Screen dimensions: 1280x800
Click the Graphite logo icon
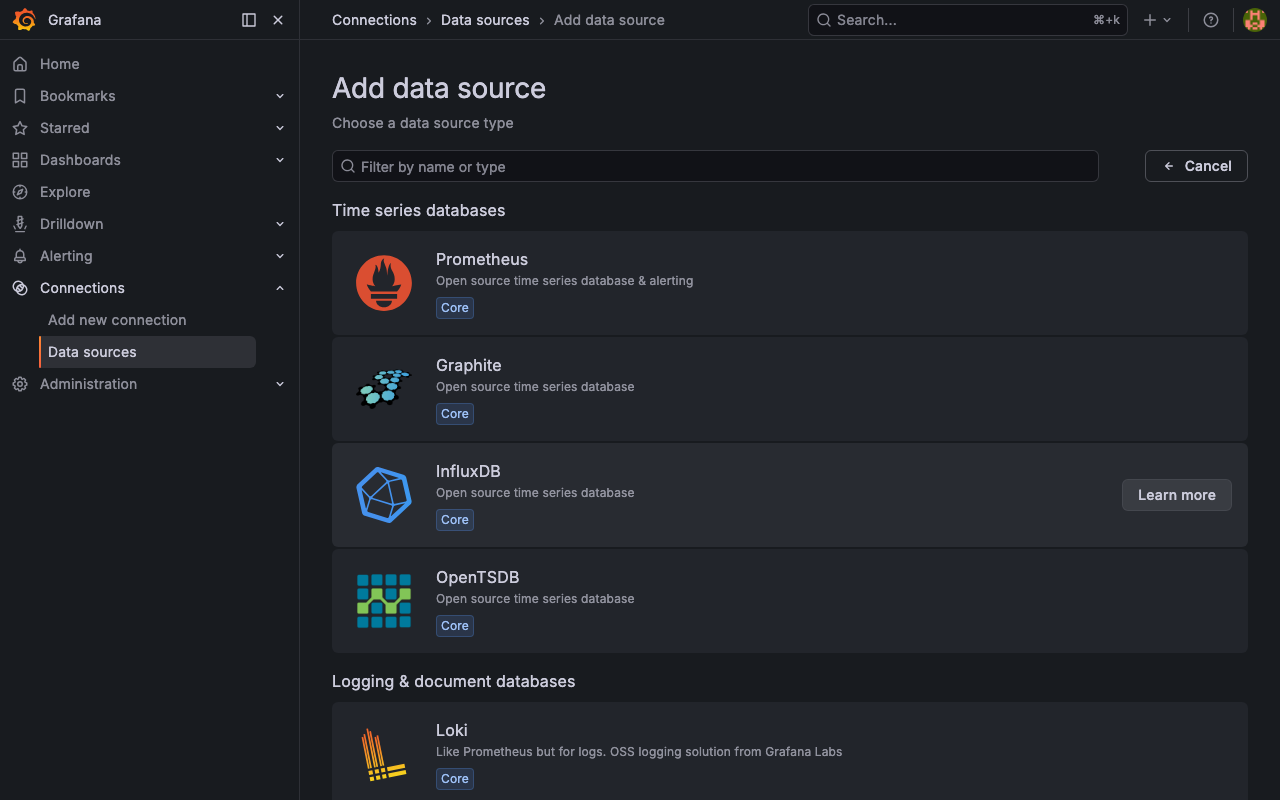(384, 389)
